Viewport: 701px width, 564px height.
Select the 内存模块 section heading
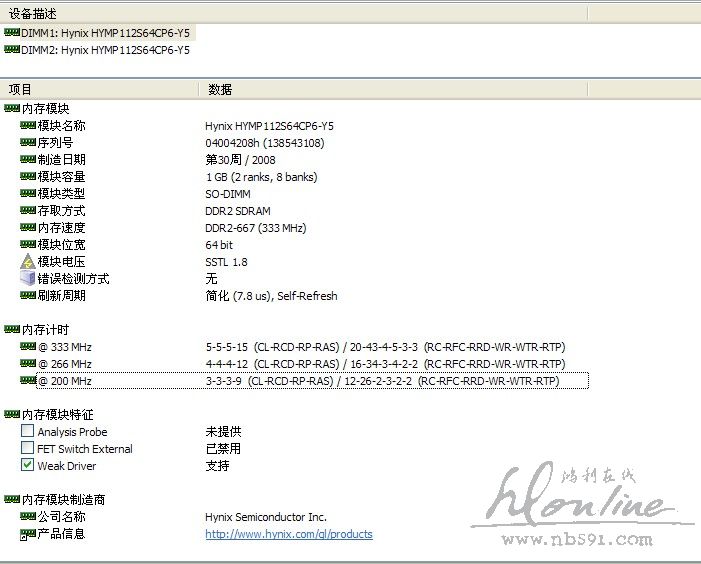46,109
